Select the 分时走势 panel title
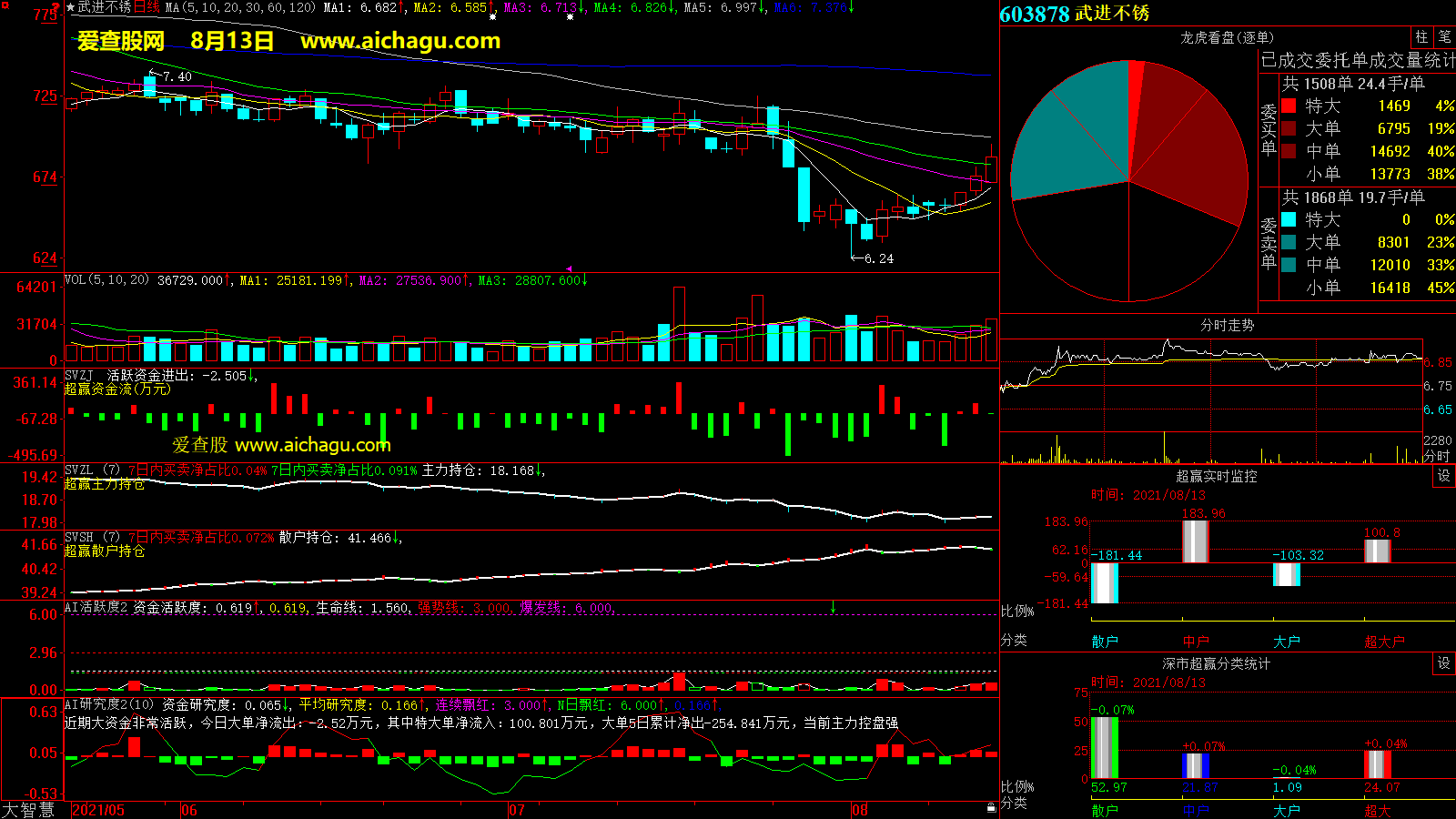This screenshot has width=1456, height=819. click(1227, 325)
